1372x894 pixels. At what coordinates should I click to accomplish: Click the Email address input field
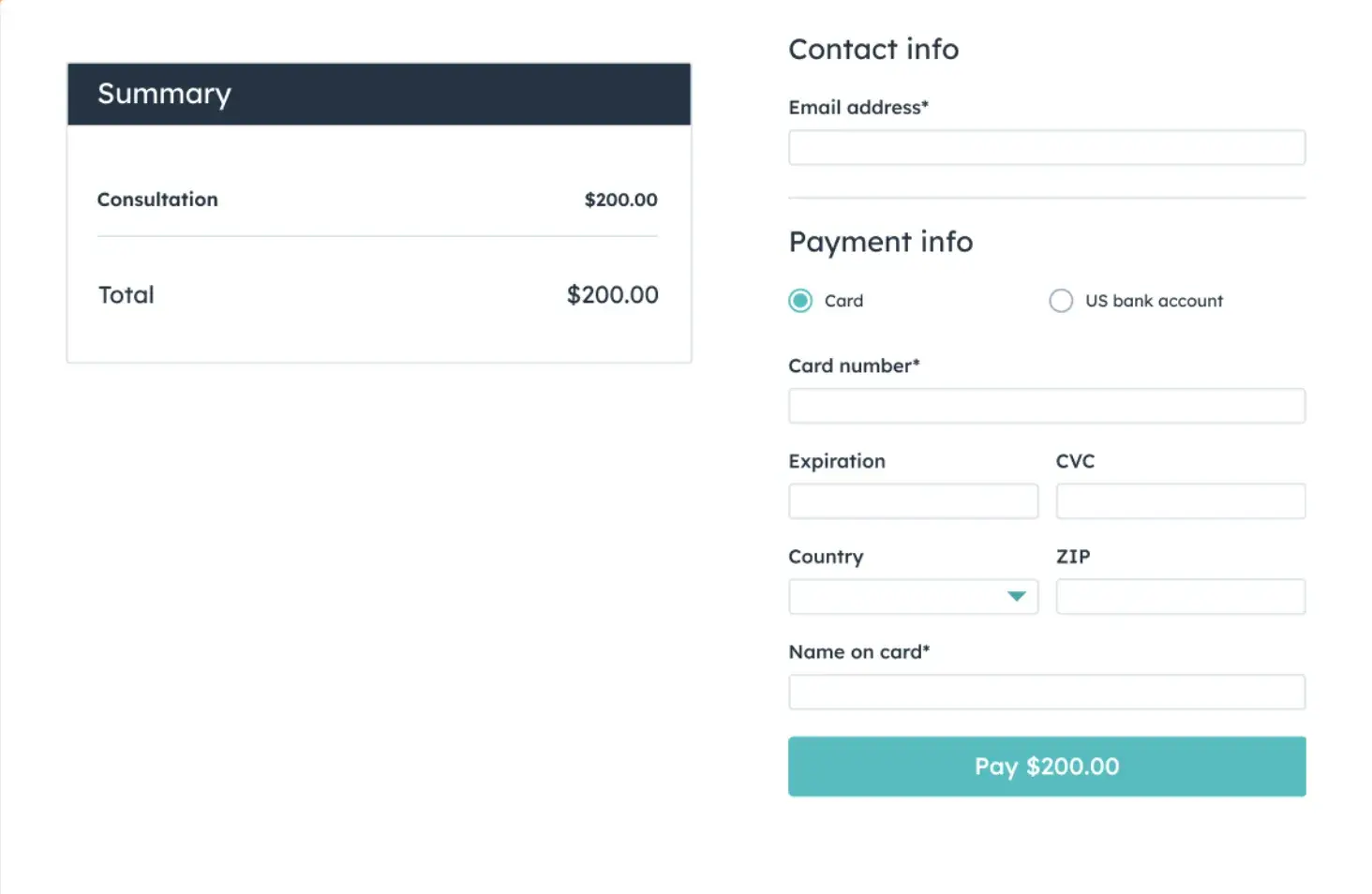coord(1046,148)
